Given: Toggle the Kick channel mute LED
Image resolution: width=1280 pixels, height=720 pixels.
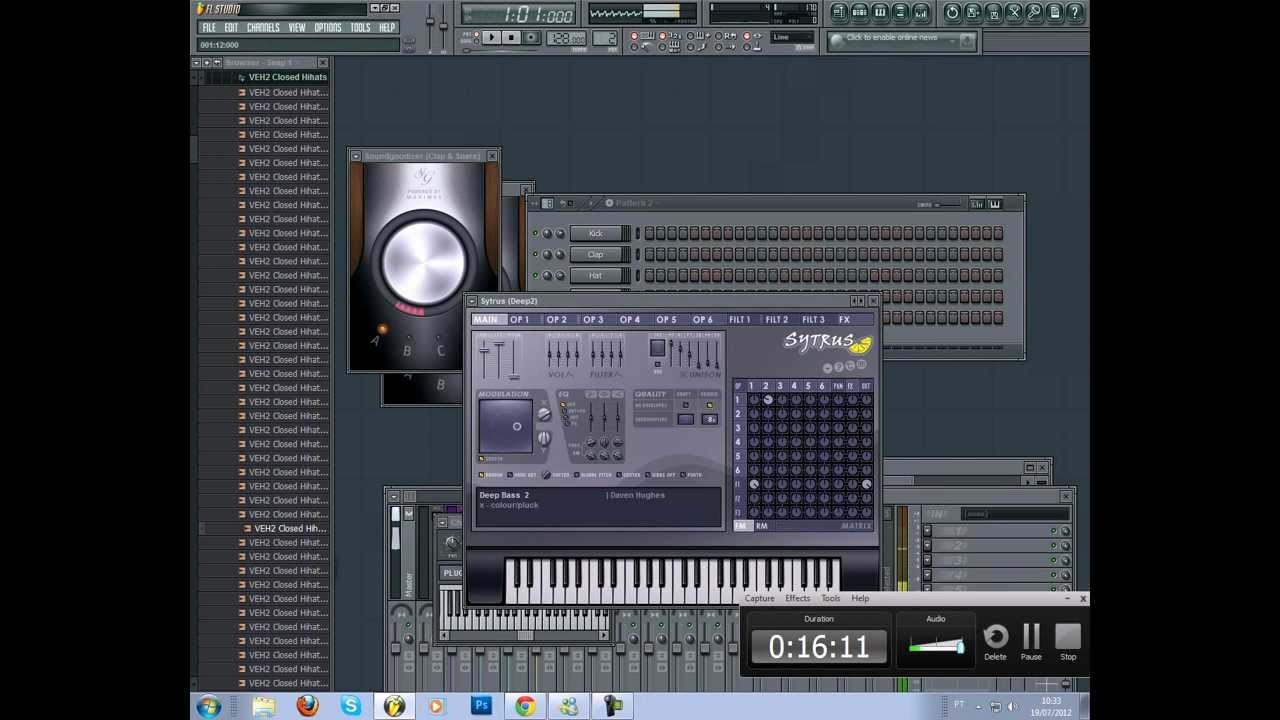Looking at the screenshot, I should tap(535, 233).
